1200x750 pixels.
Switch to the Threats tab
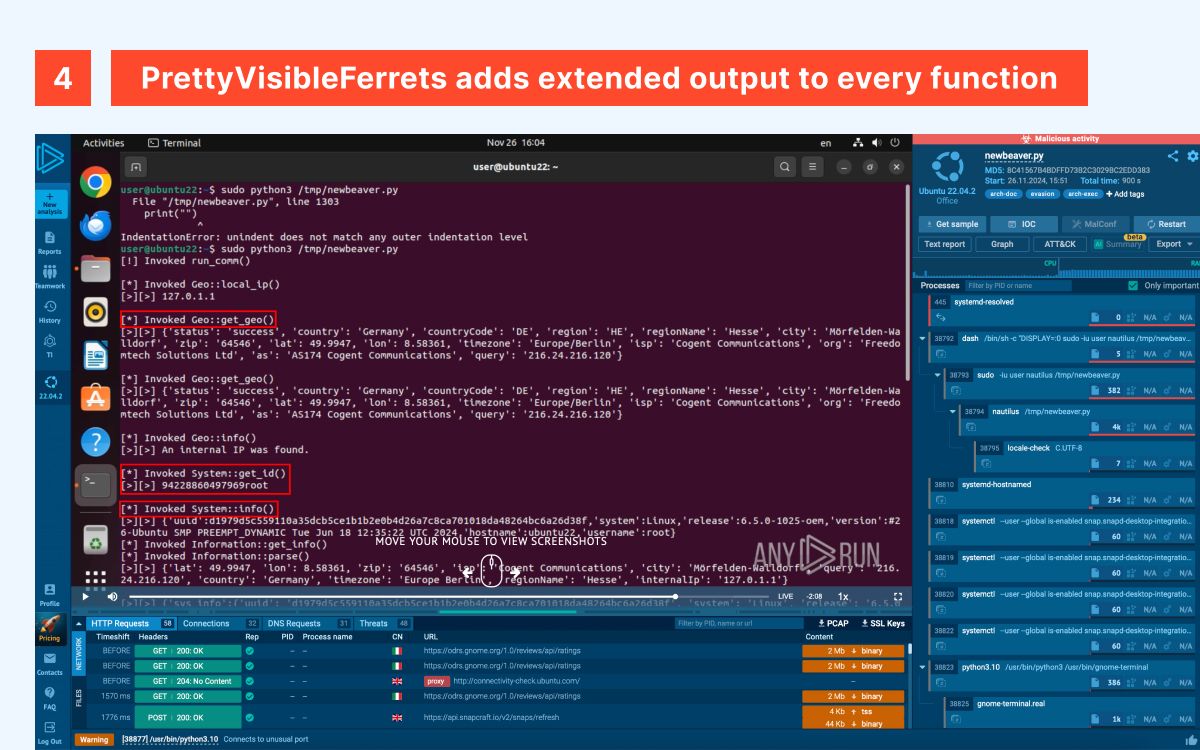pyautogui.click(x=374, y=623)
